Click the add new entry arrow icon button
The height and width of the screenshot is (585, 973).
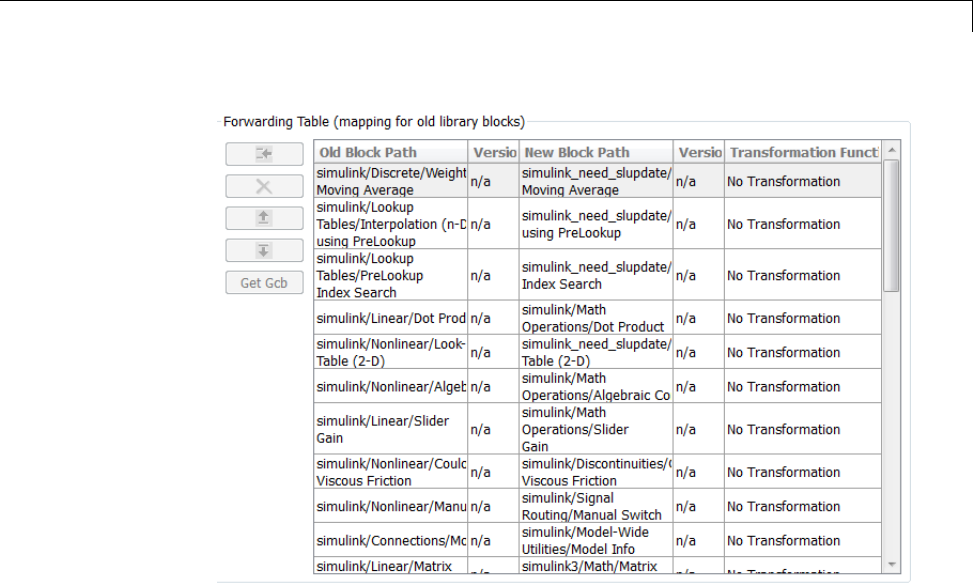coord(264,154)
